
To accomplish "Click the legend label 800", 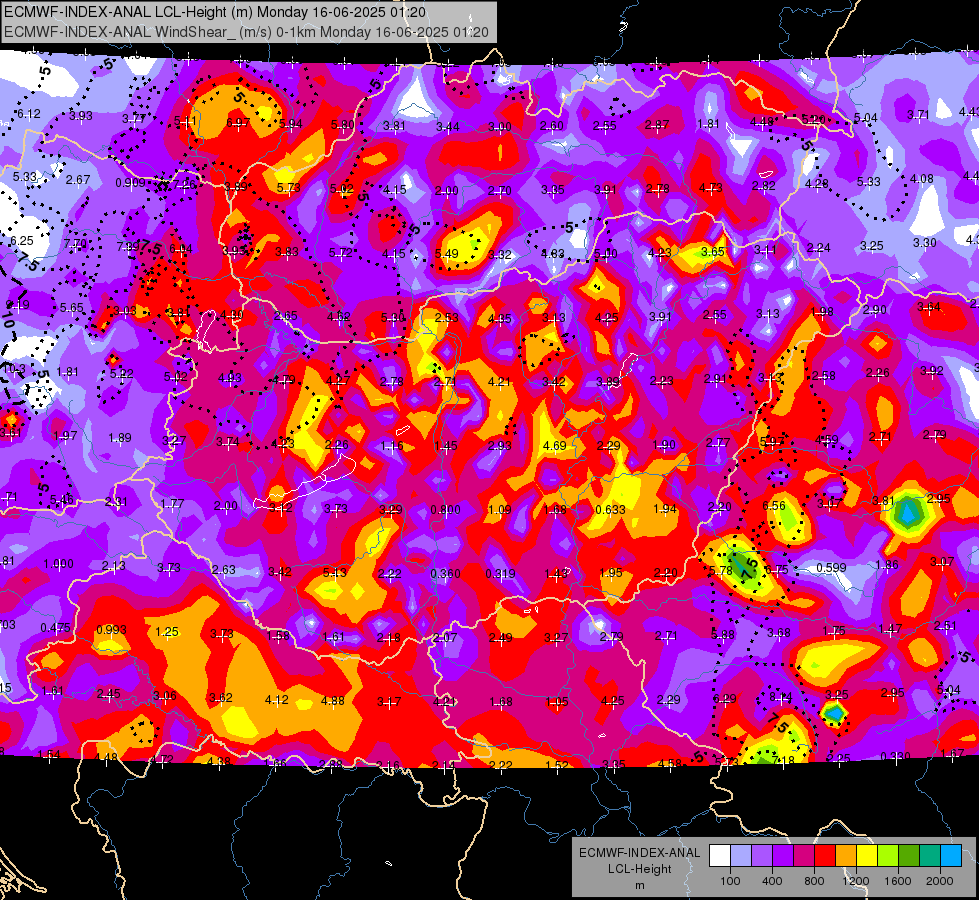I will [x=814, y=881].
